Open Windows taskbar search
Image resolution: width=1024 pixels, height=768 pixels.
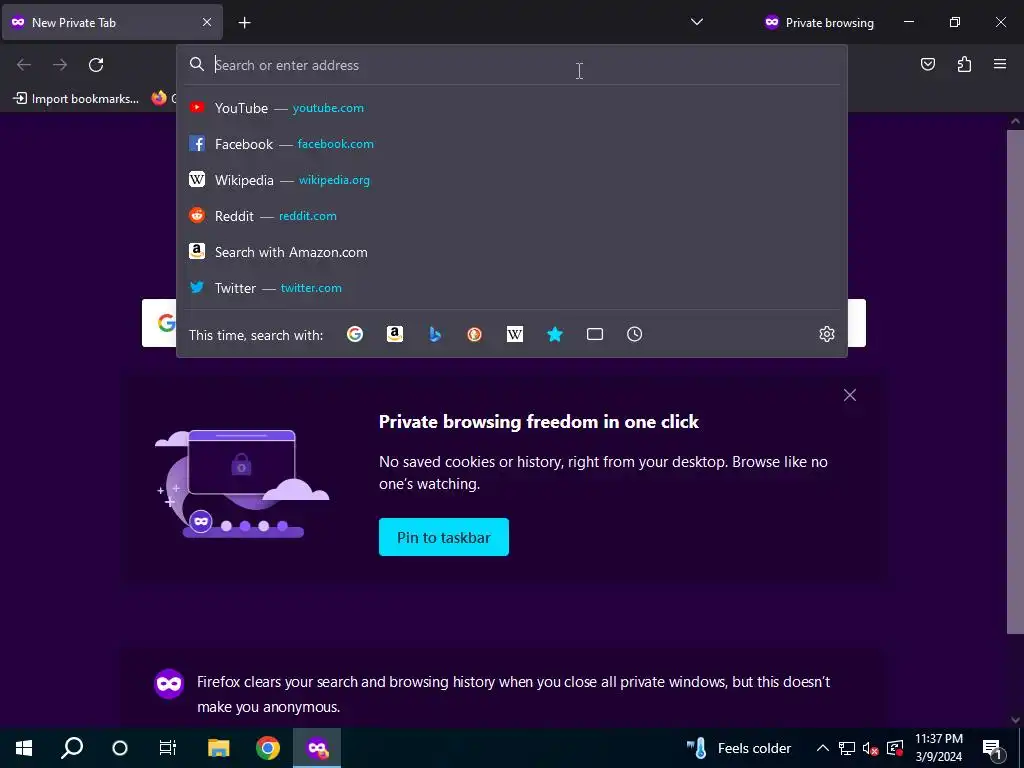coord(72,748)
